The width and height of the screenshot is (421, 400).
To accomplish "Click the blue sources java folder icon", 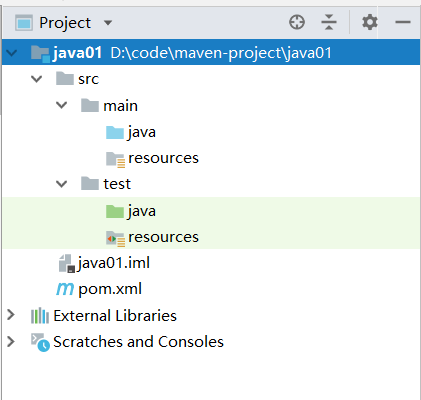I will point(115,132).
